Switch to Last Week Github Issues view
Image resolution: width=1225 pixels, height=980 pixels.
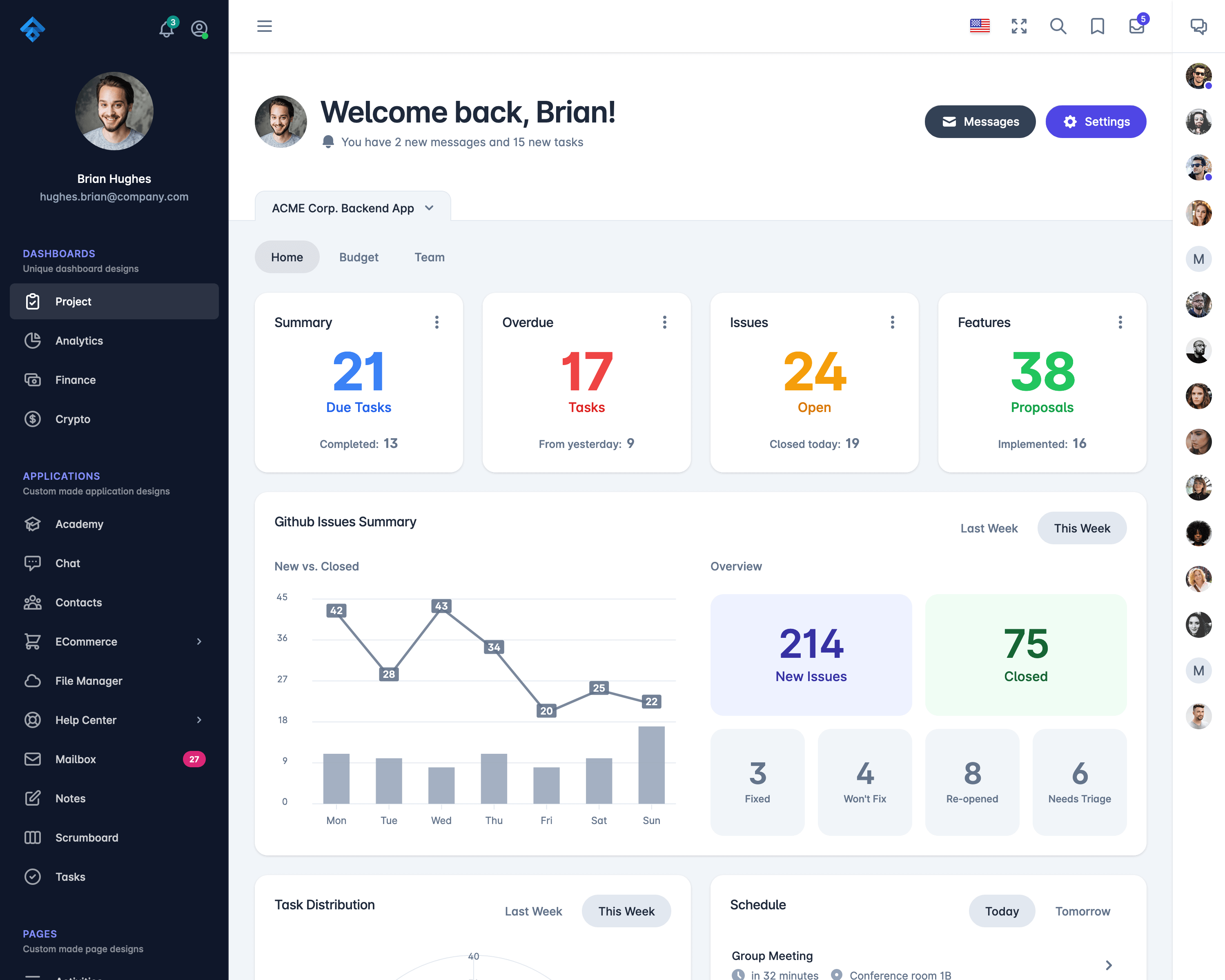click(x=989, y=528)
